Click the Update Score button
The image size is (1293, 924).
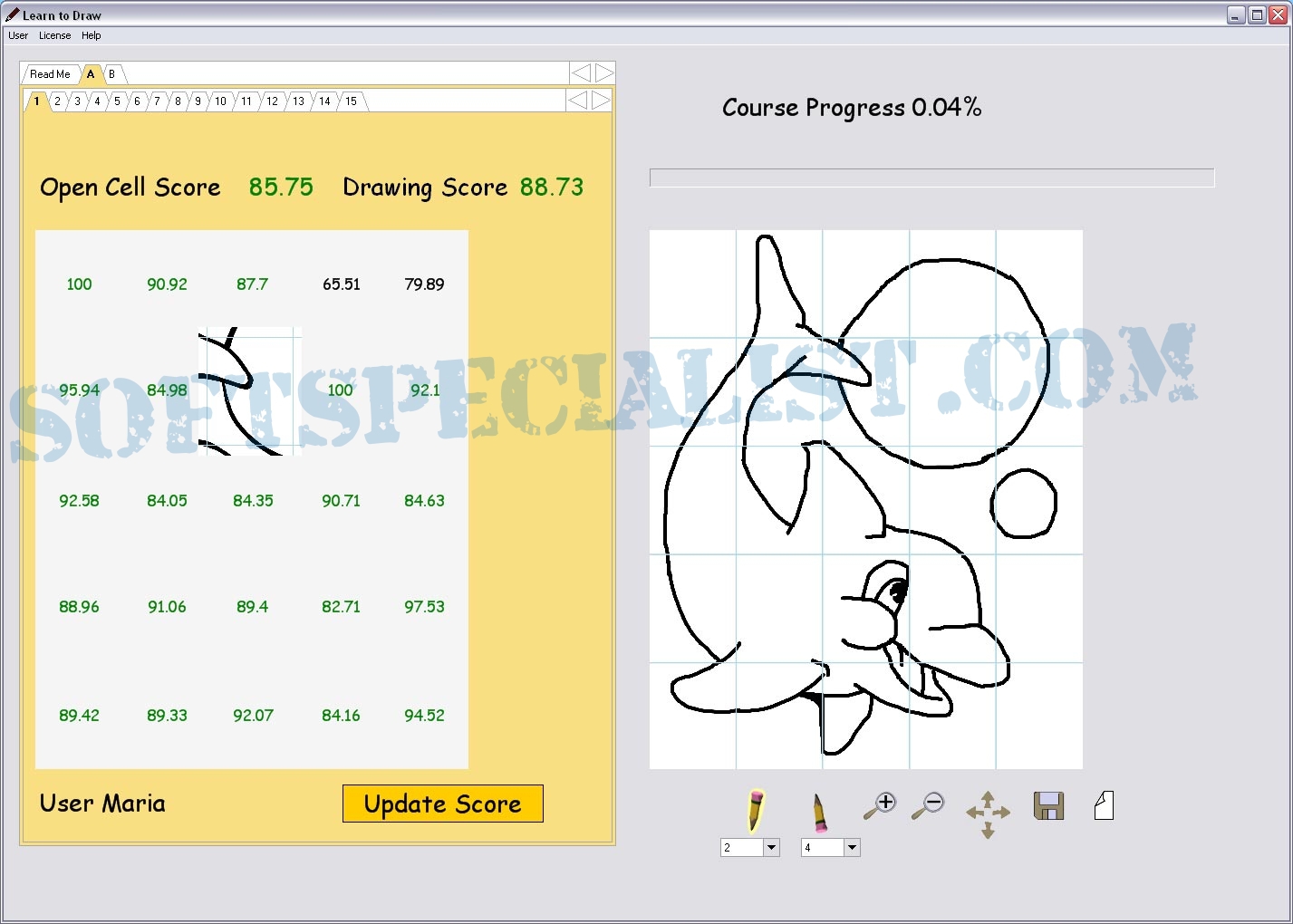442,804
